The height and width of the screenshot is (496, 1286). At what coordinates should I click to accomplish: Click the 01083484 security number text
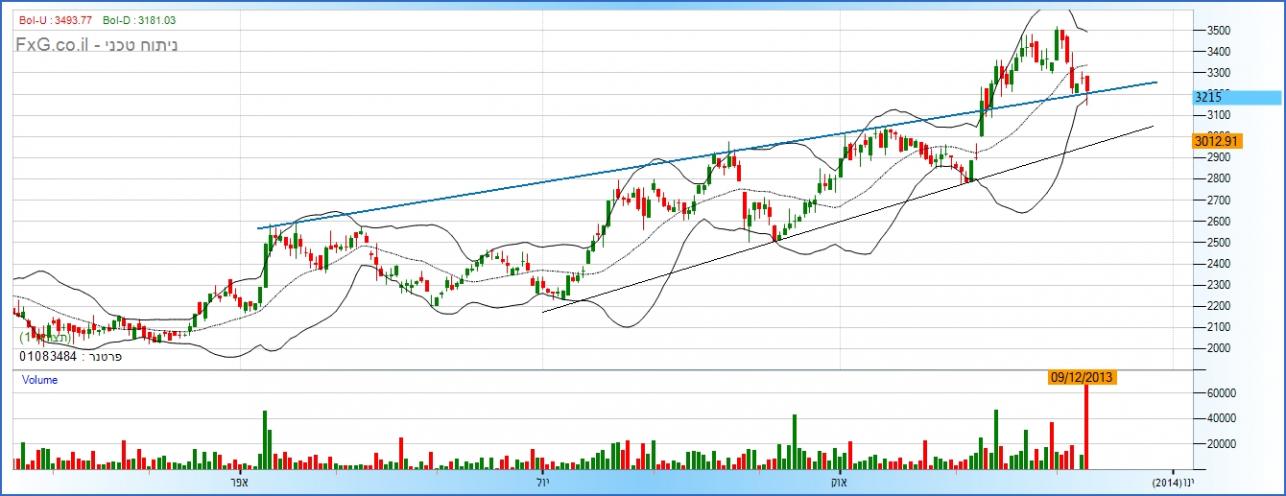tap(46, 356)
